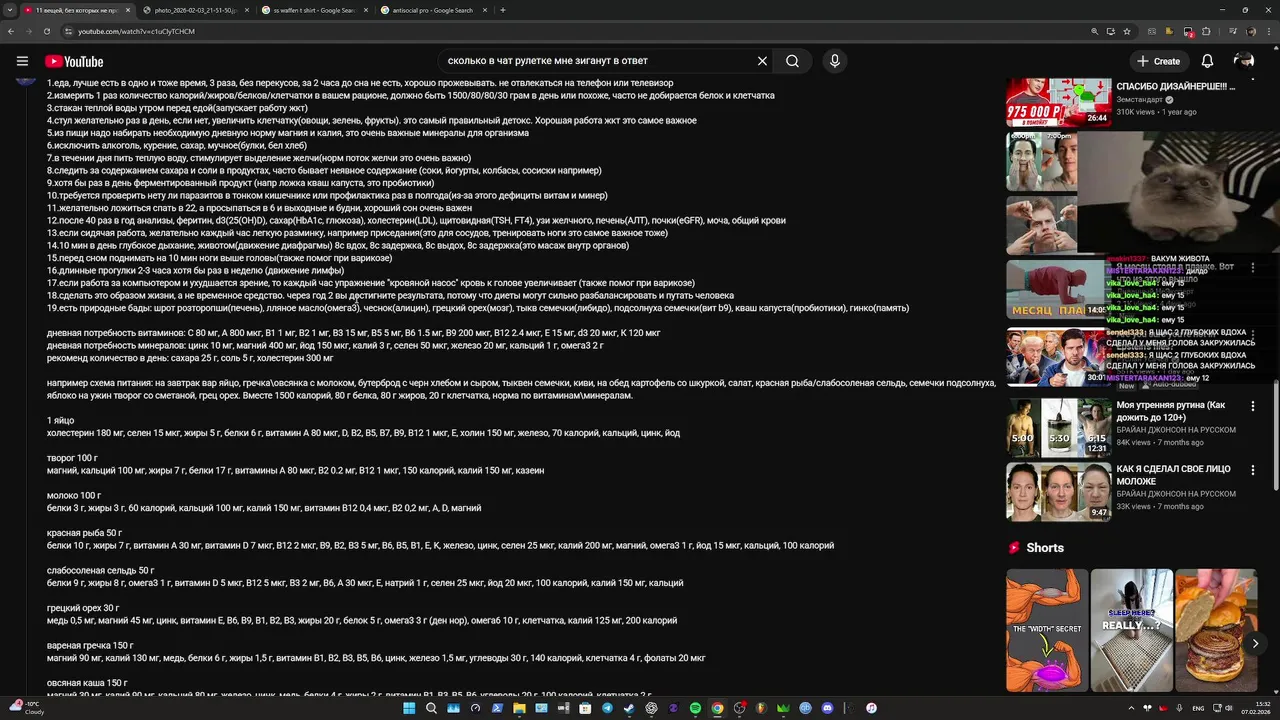This screenshot has width=1280, height=720.
Task: Click the Create button
Action: pos(1159,61)
